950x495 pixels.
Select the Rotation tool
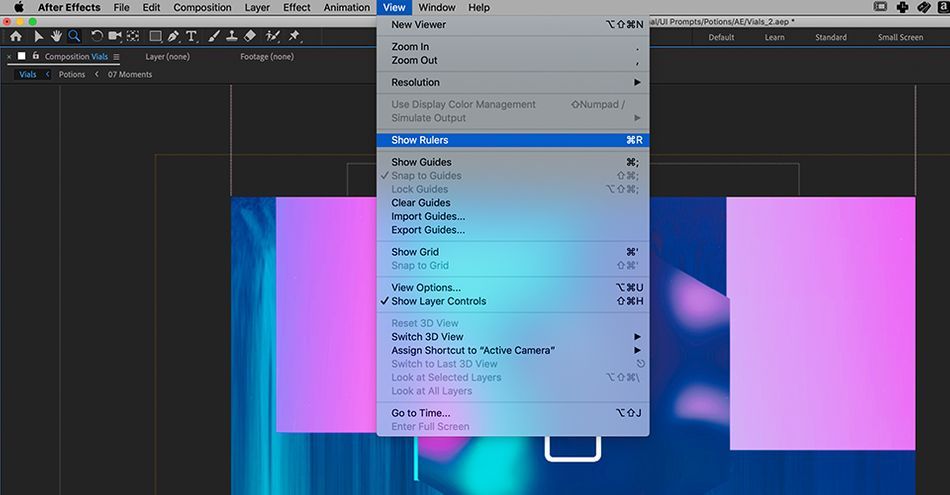click(96, 36)
